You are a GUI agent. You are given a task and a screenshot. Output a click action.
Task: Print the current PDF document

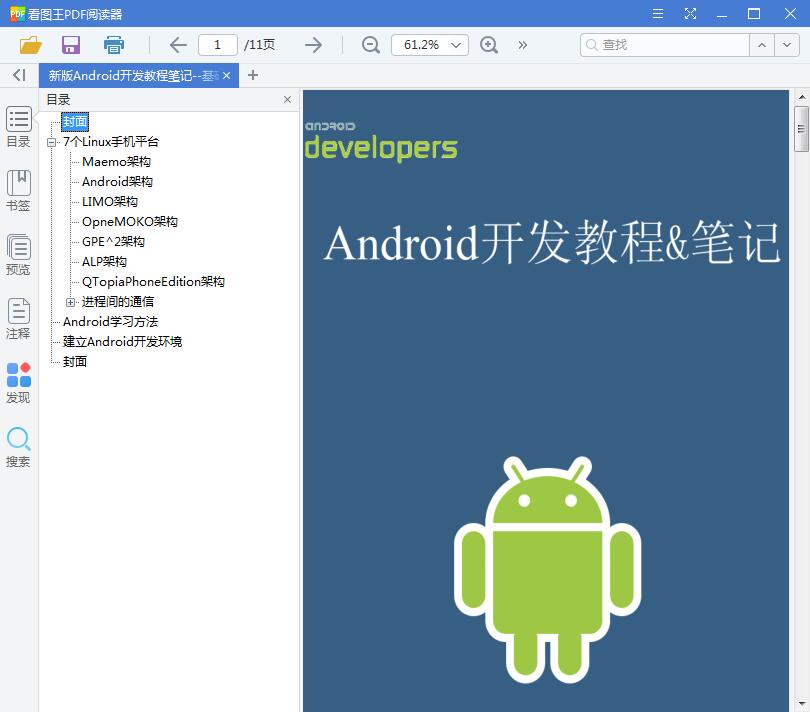coord(113,44)
